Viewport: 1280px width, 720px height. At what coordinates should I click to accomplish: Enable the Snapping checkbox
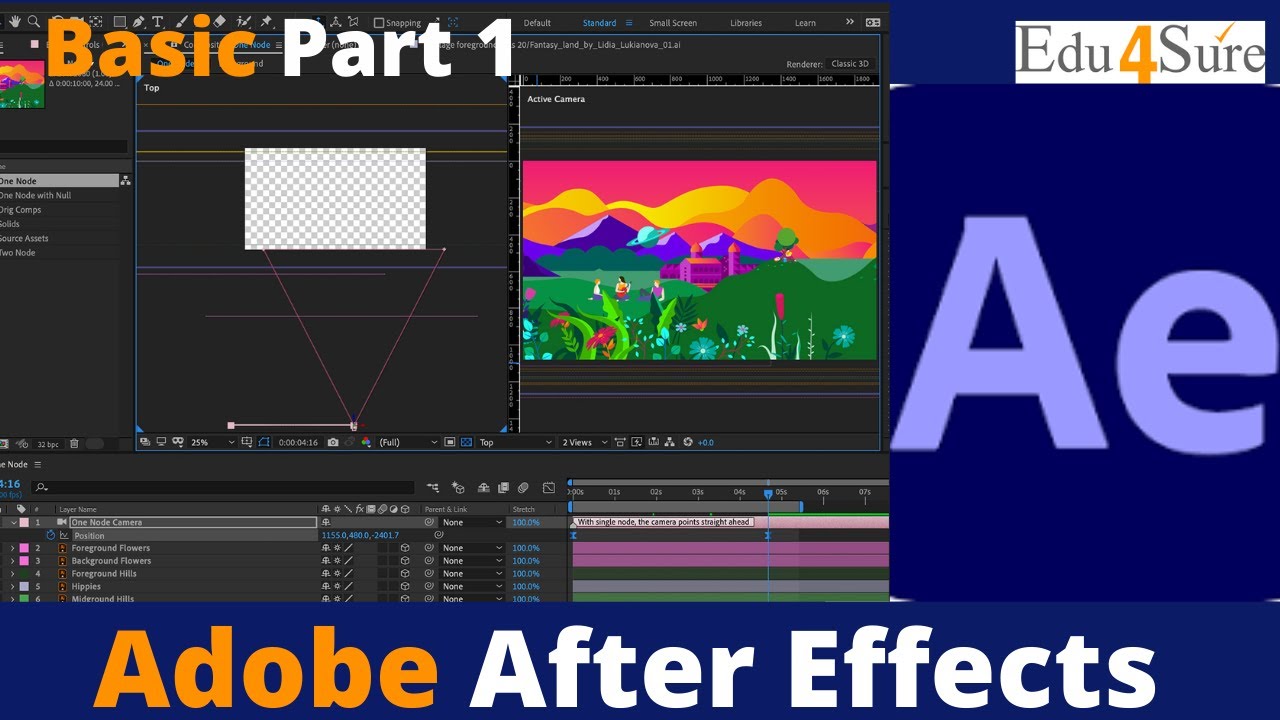click(378, 23)
